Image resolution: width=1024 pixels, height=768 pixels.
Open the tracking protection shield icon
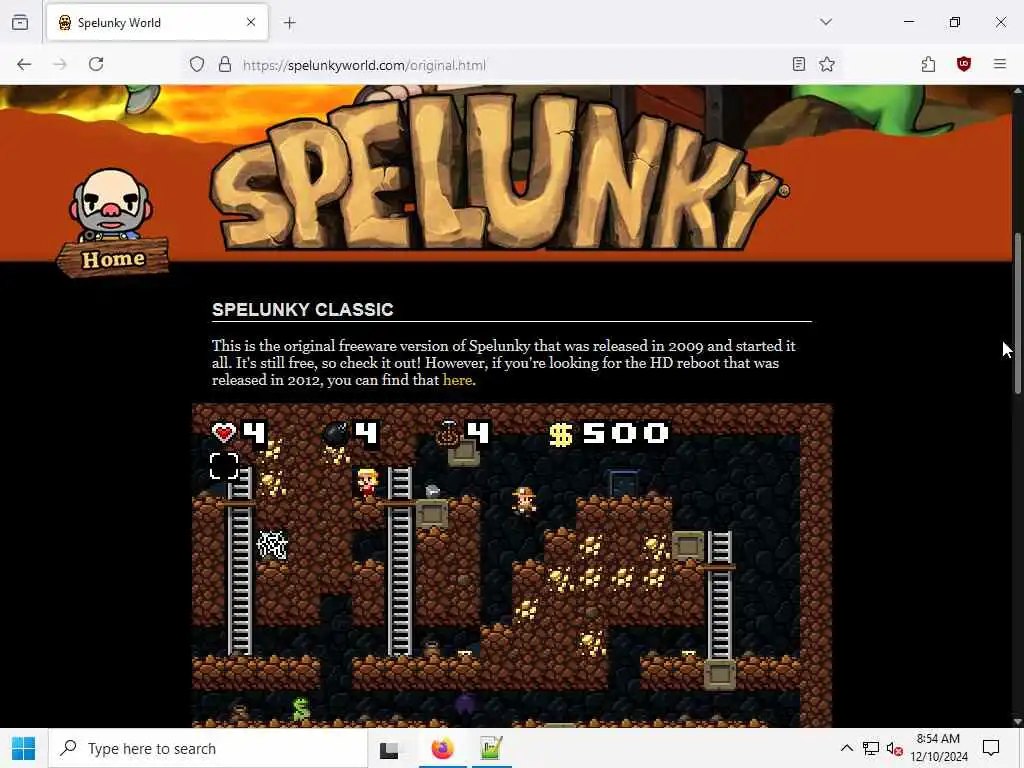click(197, 64)
